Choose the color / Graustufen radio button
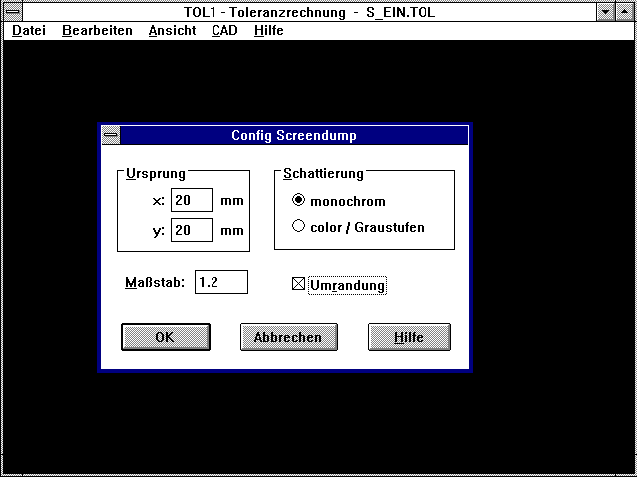The width and height of the screenshot is (638, 479). tap(298, 227)
